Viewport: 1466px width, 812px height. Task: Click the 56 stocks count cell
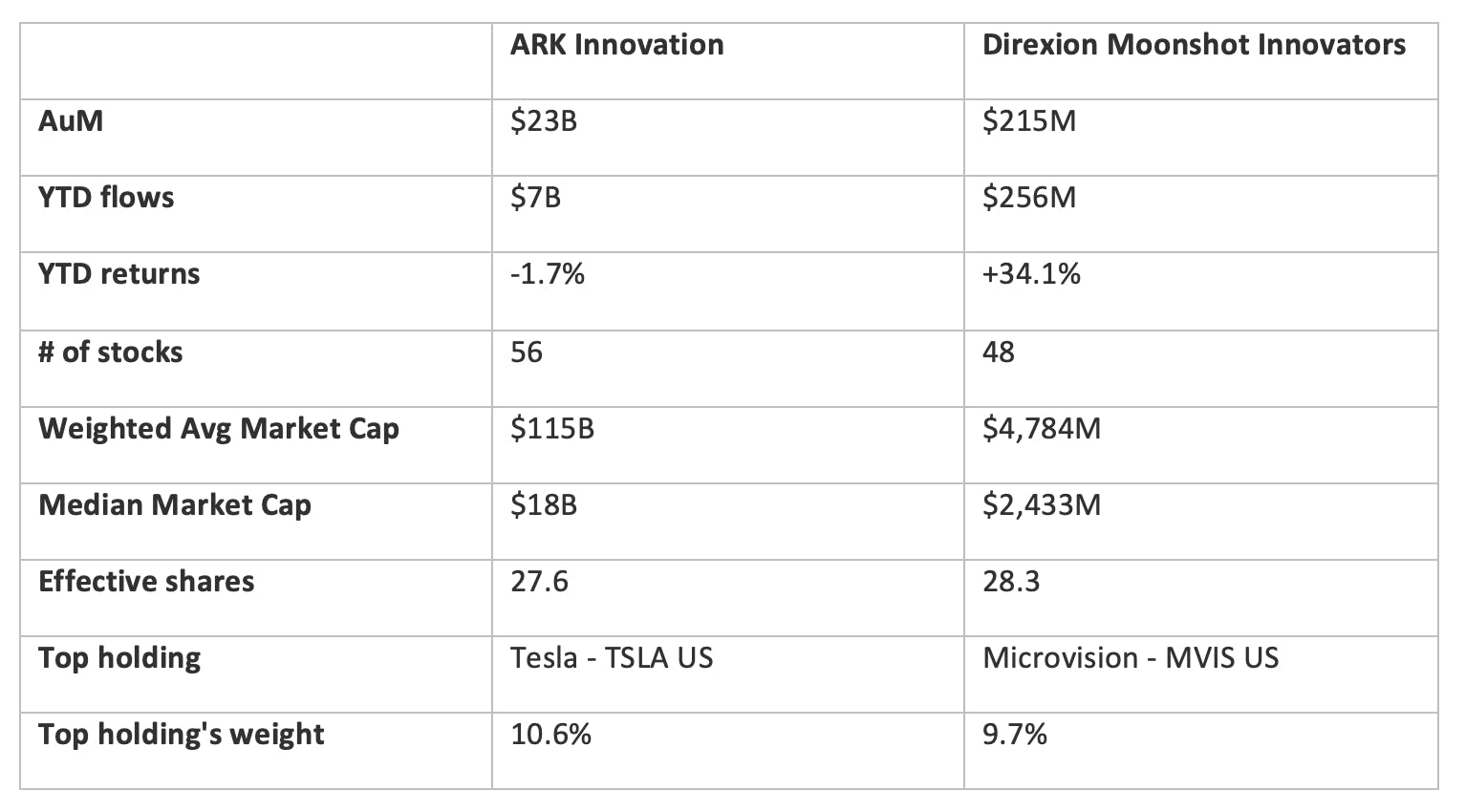[527, 353]
